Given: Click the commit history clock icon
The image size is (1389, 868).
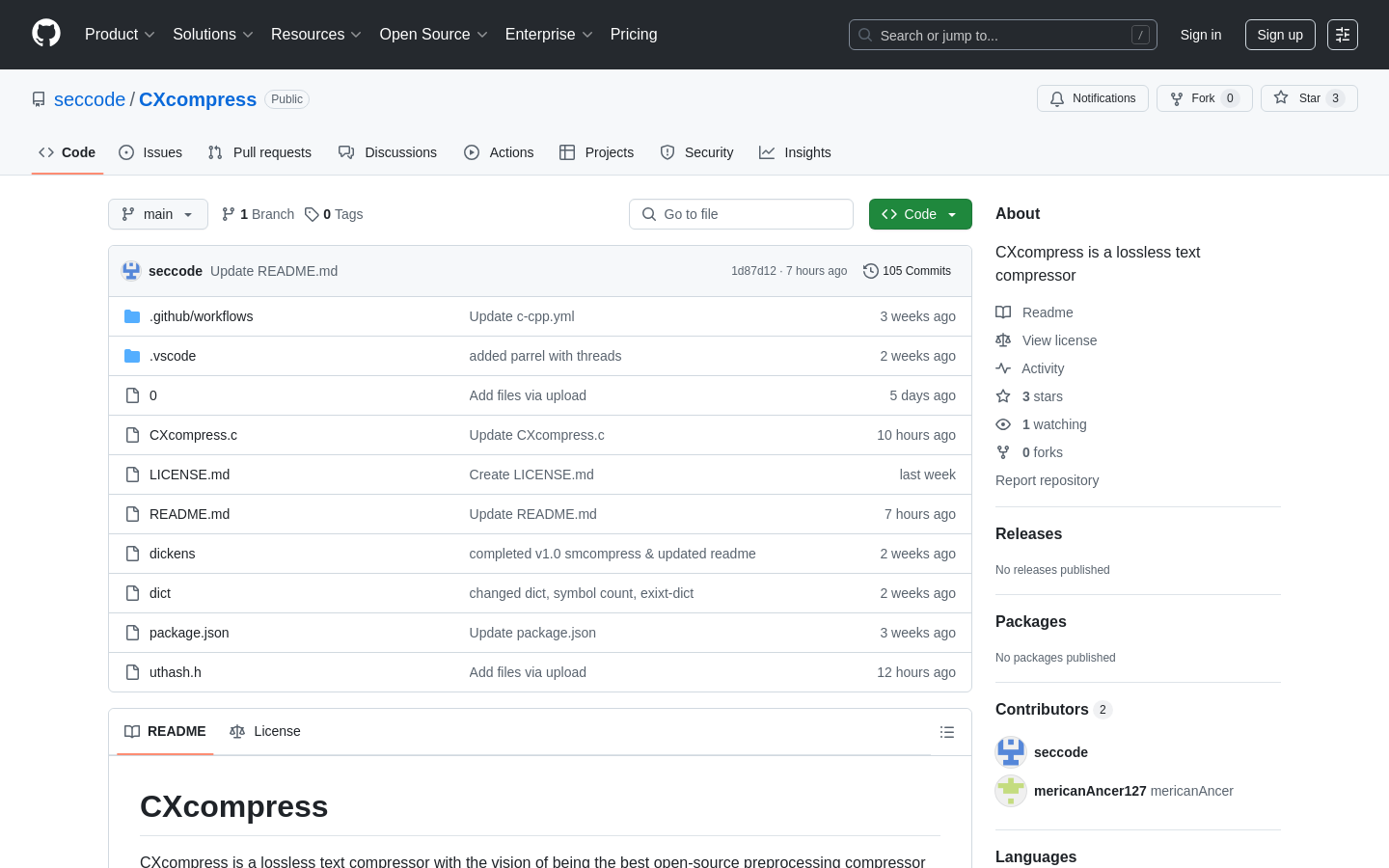Looking at the screenshot, I should point(870,271).
